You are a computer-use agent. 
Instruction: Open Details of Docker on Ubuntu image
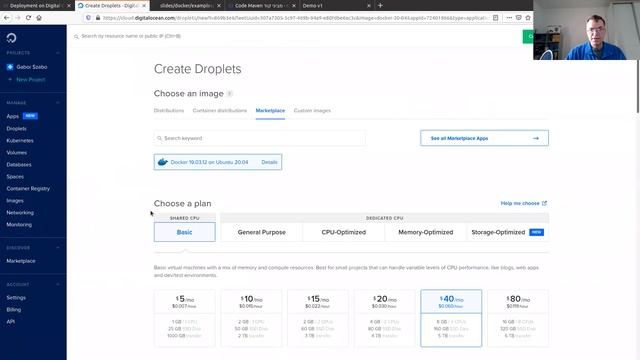(x=269, y=162)
